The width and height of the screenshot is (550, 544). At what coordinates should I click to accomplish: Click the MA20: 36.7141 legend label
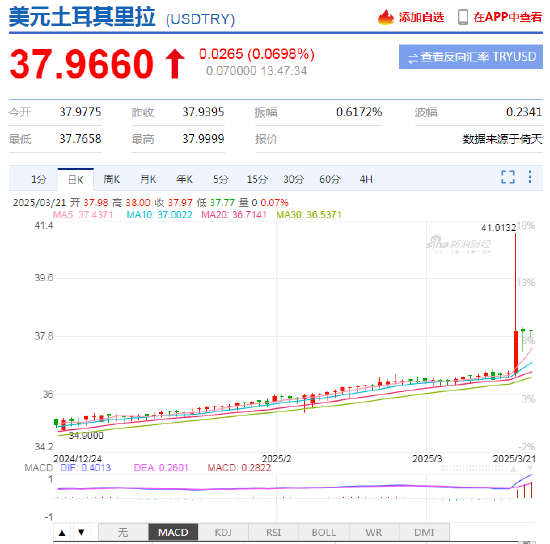(x=234, y=215)
